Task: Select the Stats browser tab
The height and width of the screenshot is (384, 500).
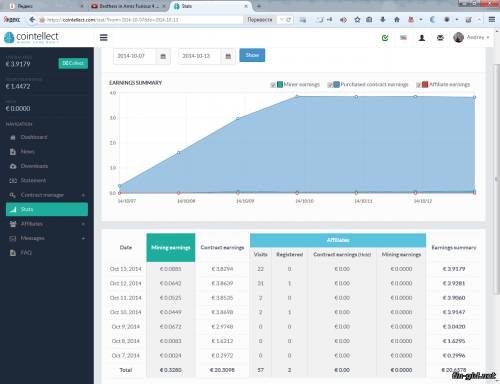Action: click(x=211, y=6)
